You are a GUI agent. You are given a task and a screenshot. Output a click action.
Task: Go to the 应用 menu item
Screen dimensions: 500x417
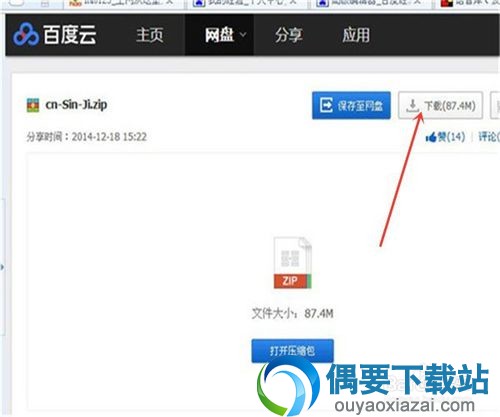[356, 35]
